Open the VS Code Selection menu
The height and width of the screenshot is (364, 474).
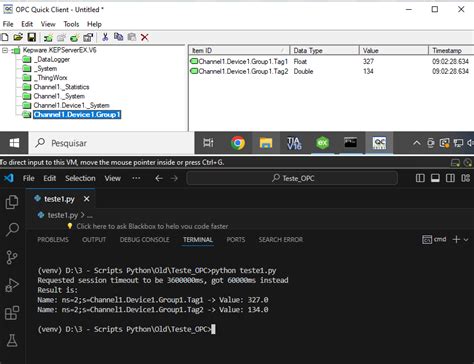click(80, 178)
